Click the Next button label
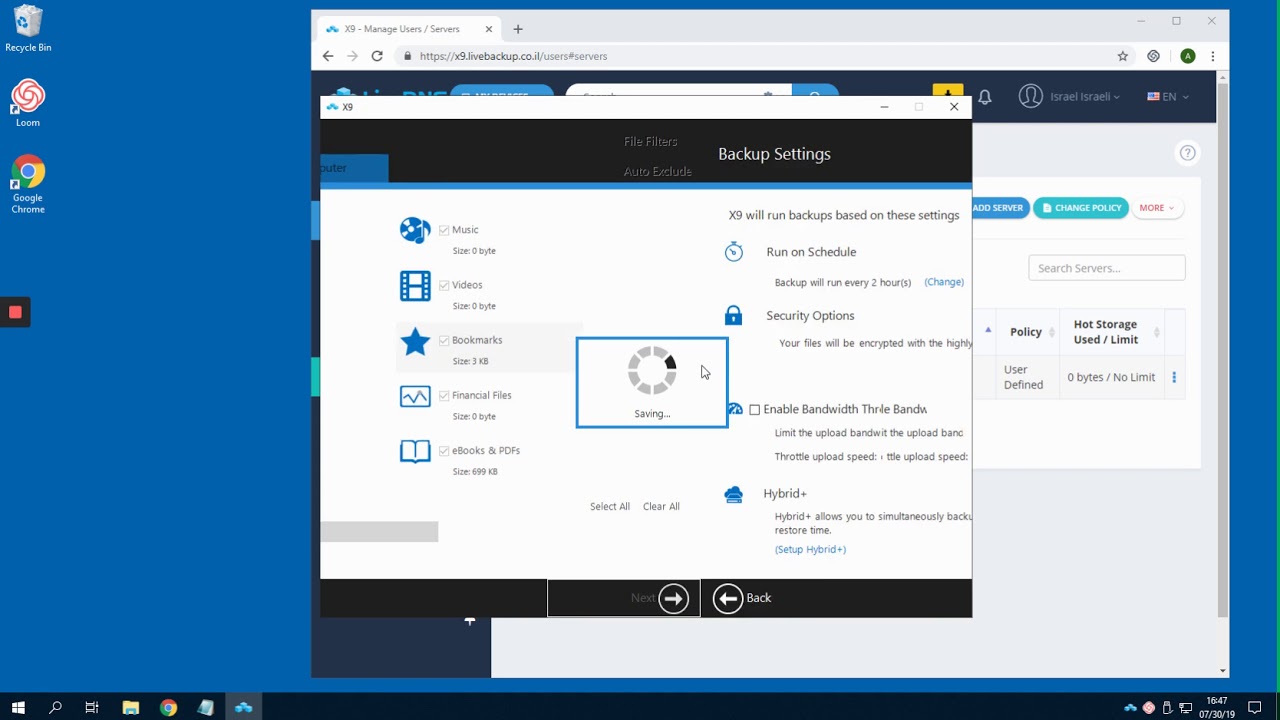Image resolution: width=1280 pixels, height=720 pixels. click(x=643, y=598)
